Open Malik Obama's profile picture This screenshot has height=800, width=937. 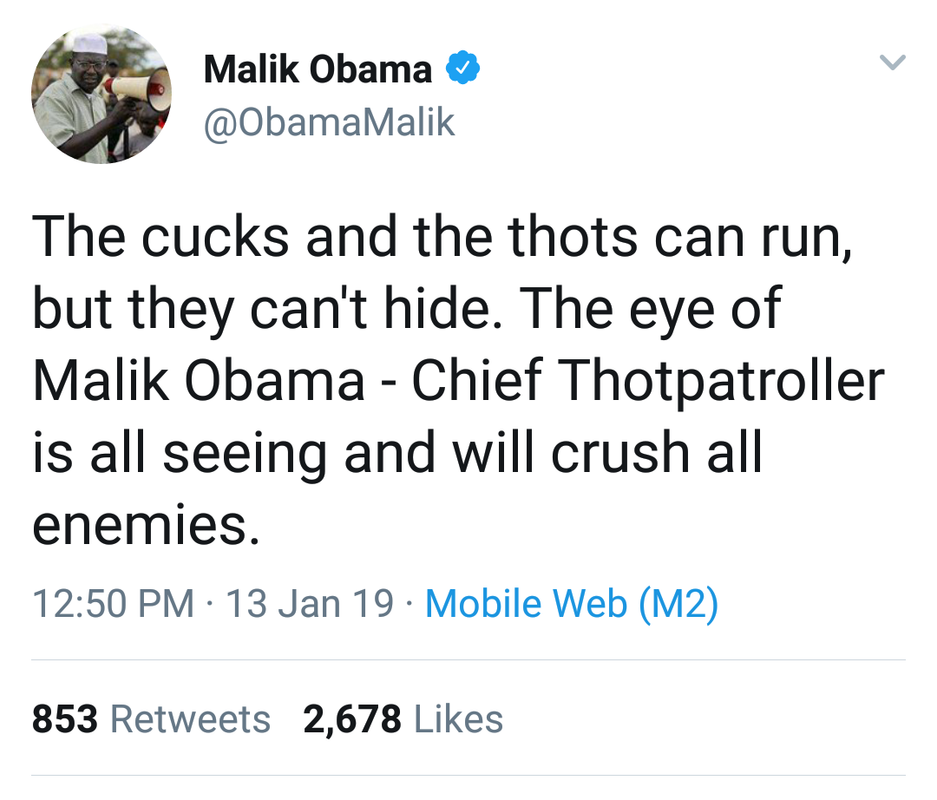coord(102,94)
